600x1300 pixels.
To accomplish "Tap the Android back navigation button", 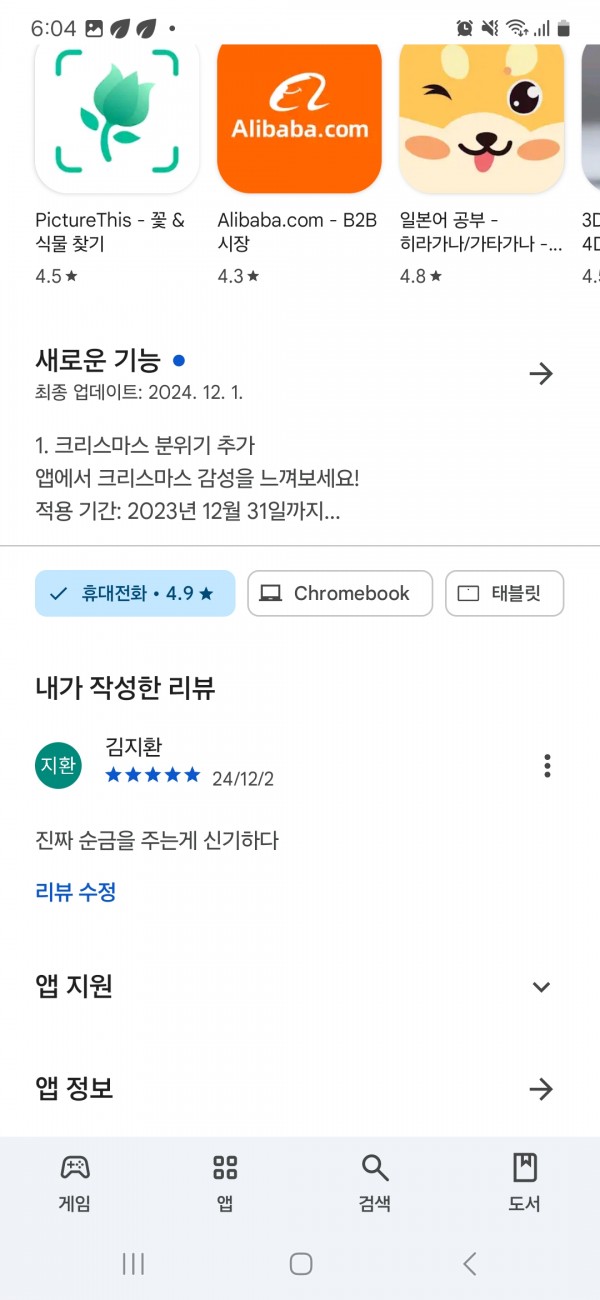I will (469, 1264).
